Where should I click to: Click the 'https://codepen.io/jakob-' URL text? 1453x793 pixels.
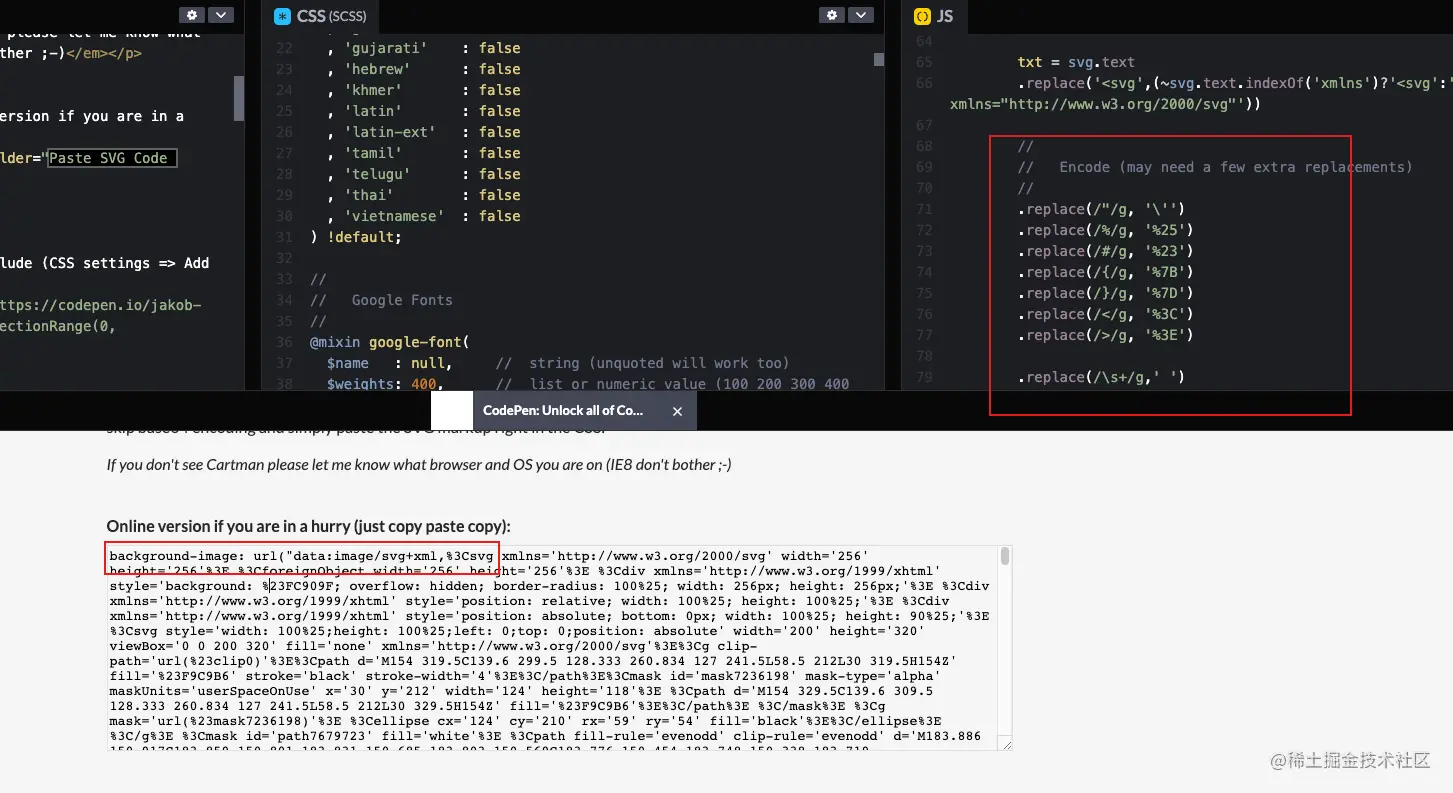[x=100, y=304]
